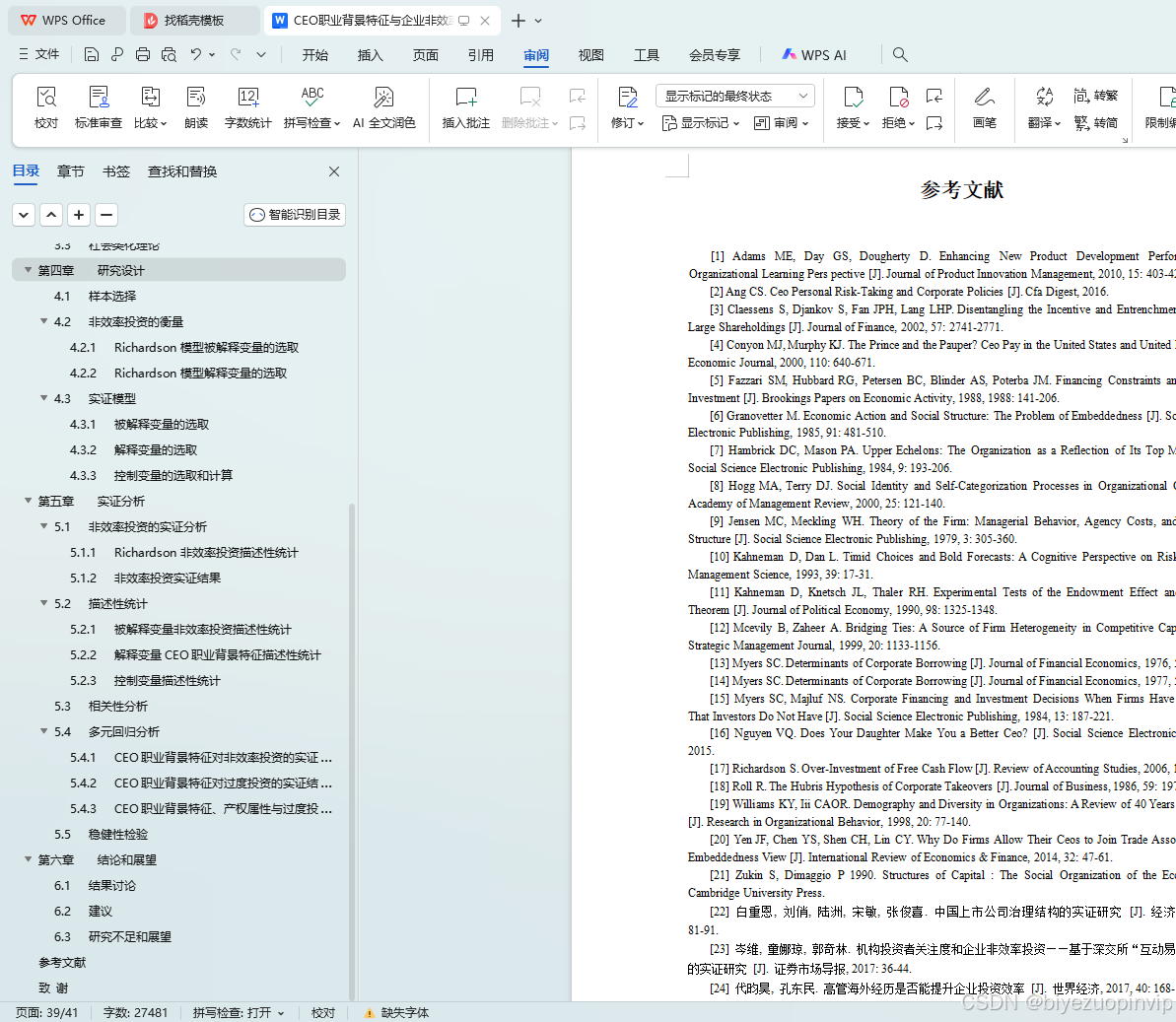This screenshot has width=1176, height=1022.
Task: Click print preview icon in quick toolbar
Action: pyautogui.click(x=169, y=54)
